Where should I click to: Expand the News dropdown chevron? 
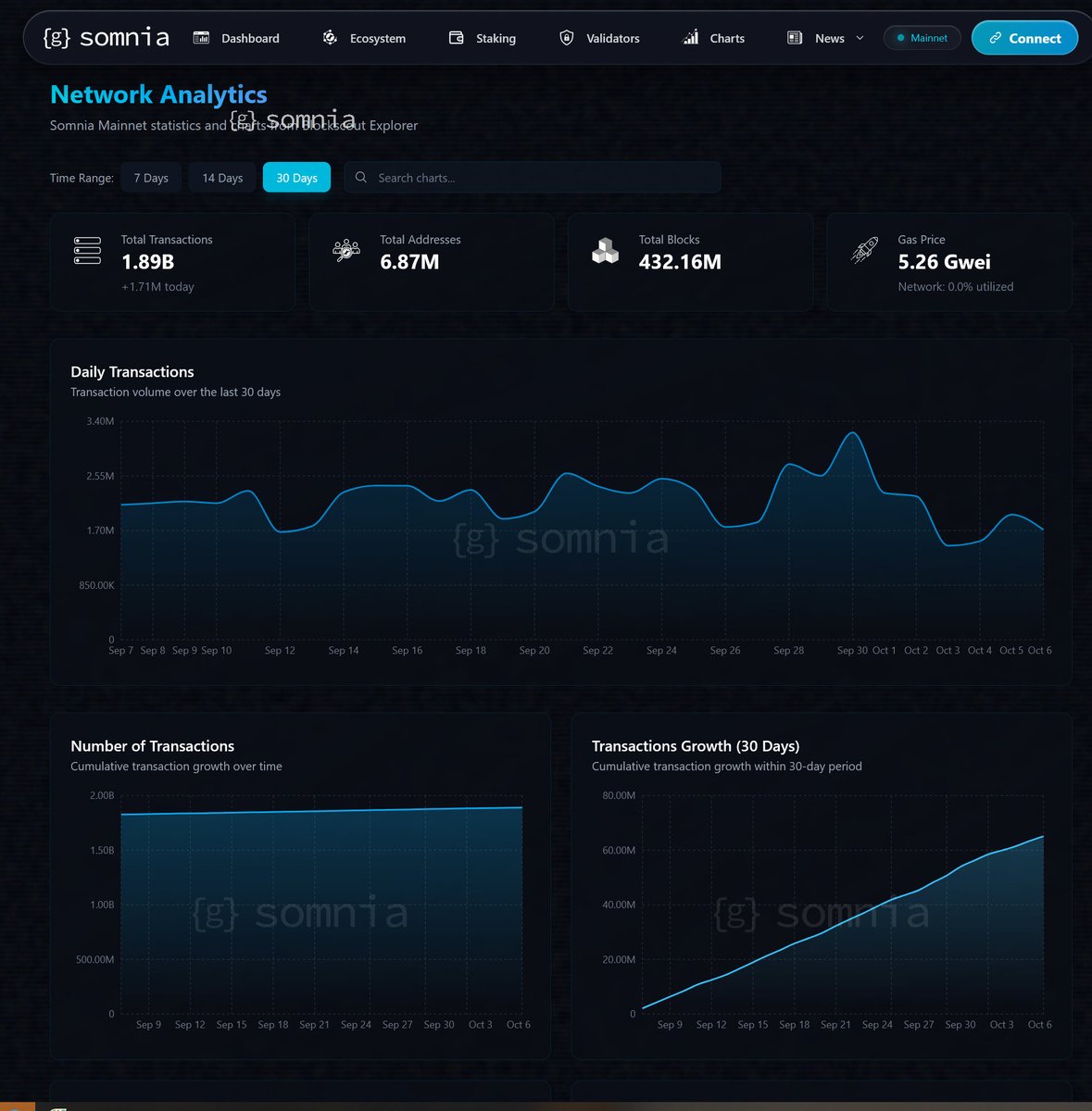pyautogui.click(x=860, y=38)
